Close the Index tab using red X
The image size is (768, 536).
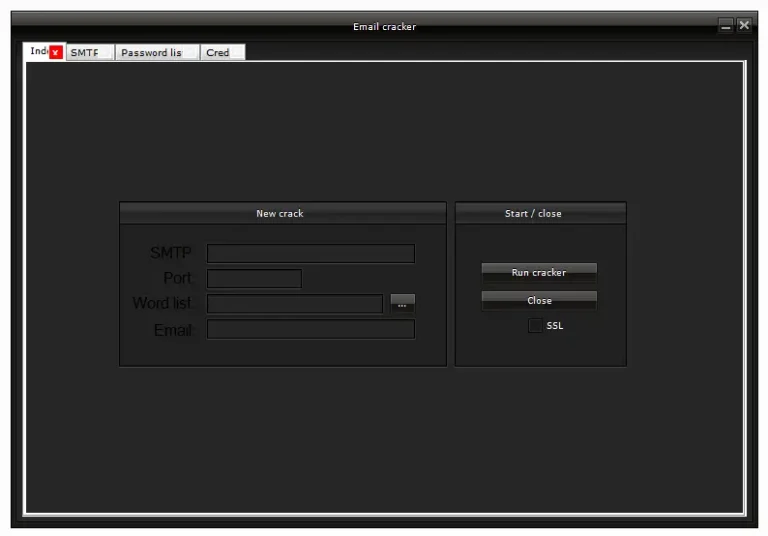56,52
